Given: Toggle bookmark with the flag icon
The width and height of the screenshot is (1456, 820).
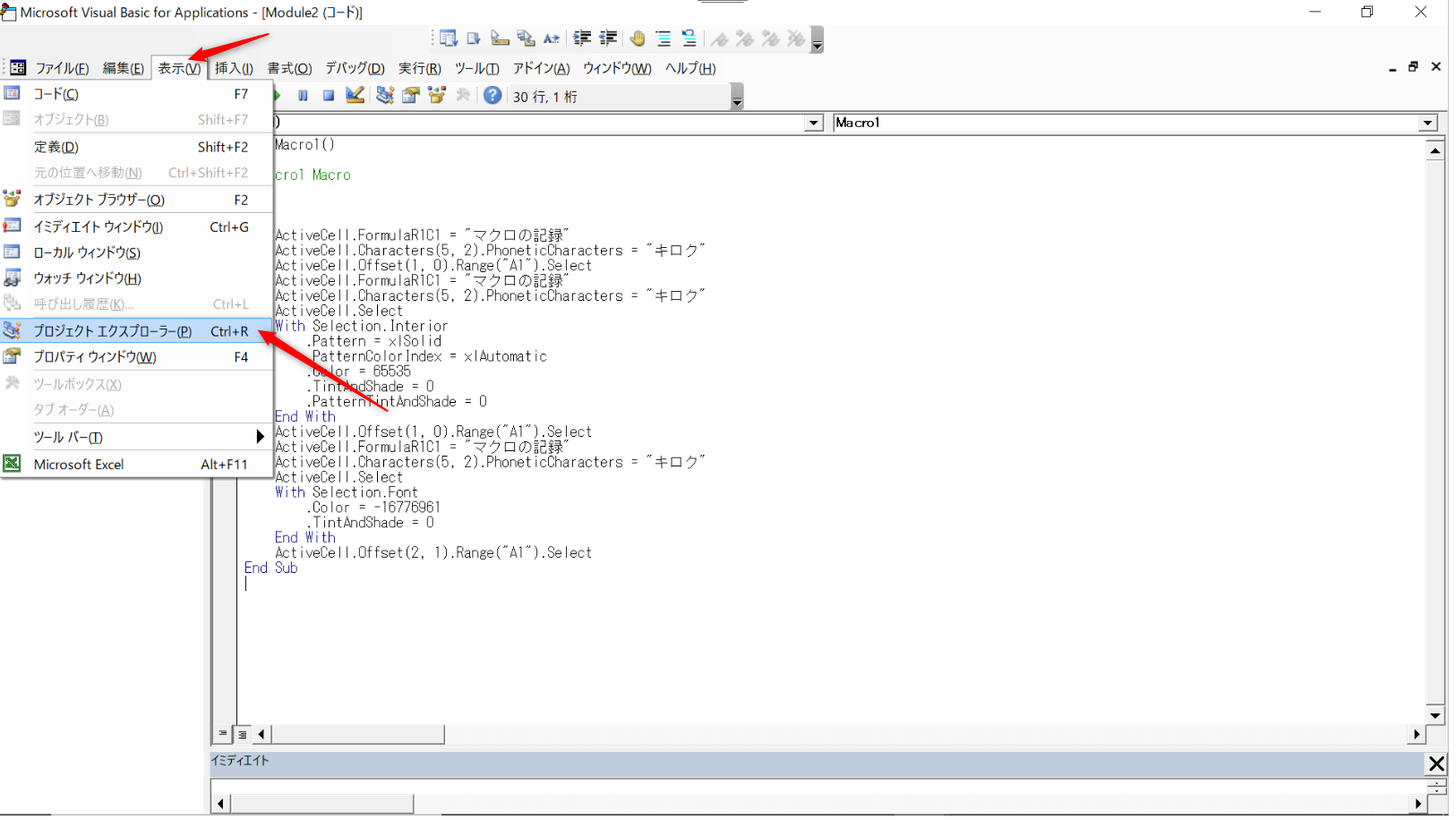Looking at the screenshot, I should [x=719, y=38].
